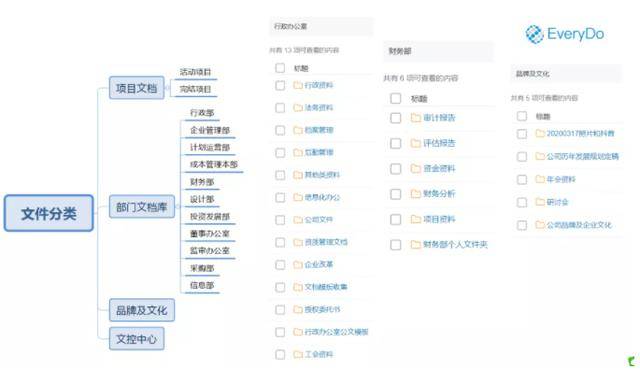Click the 工会资料 folder icon

point(298,354)
